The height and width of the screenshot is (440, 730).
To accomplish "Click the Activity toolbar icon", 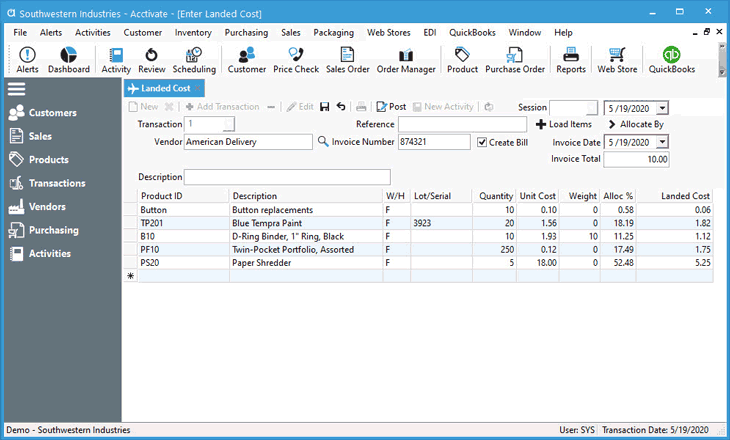I will click(116, 61).
